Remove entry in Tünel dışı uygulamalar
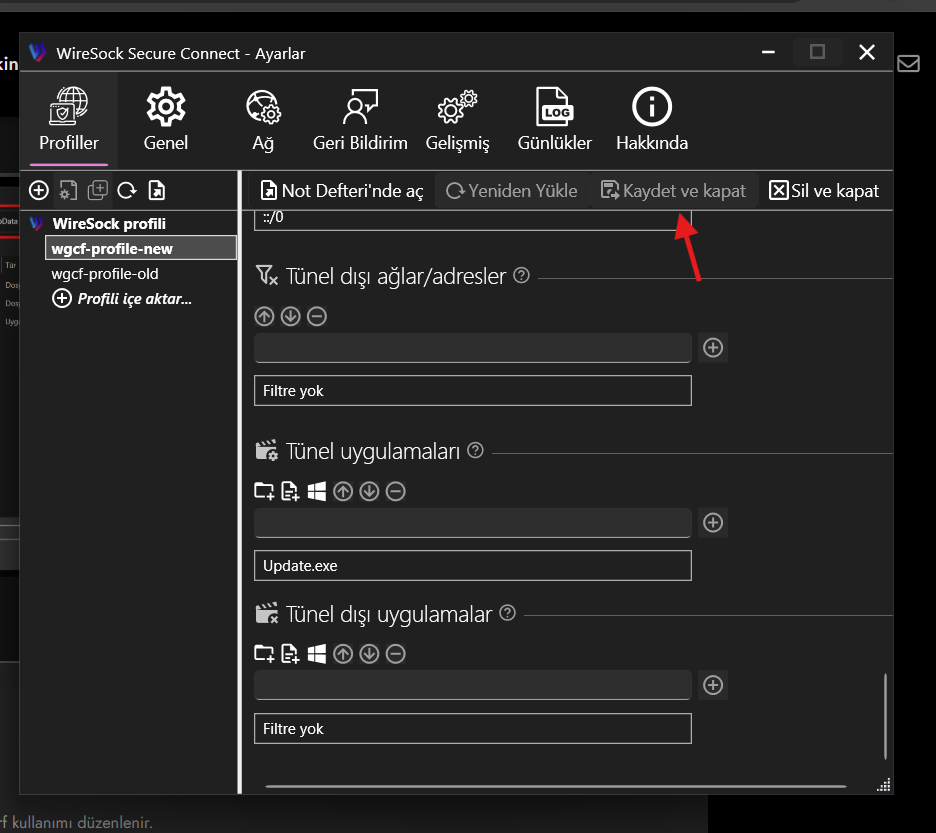This screenshot has height=833, width=936. tap(396, 654)
